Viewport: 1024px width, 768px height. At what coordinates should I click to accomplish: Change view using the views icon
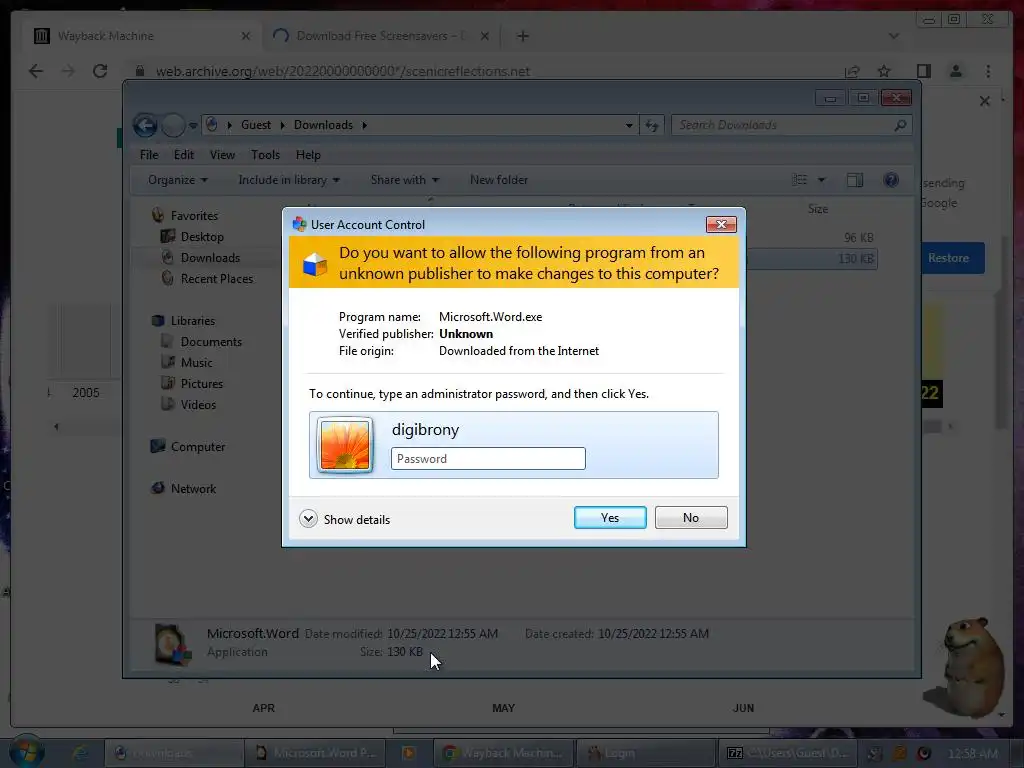pyautogui.click(x=799, y=180)
